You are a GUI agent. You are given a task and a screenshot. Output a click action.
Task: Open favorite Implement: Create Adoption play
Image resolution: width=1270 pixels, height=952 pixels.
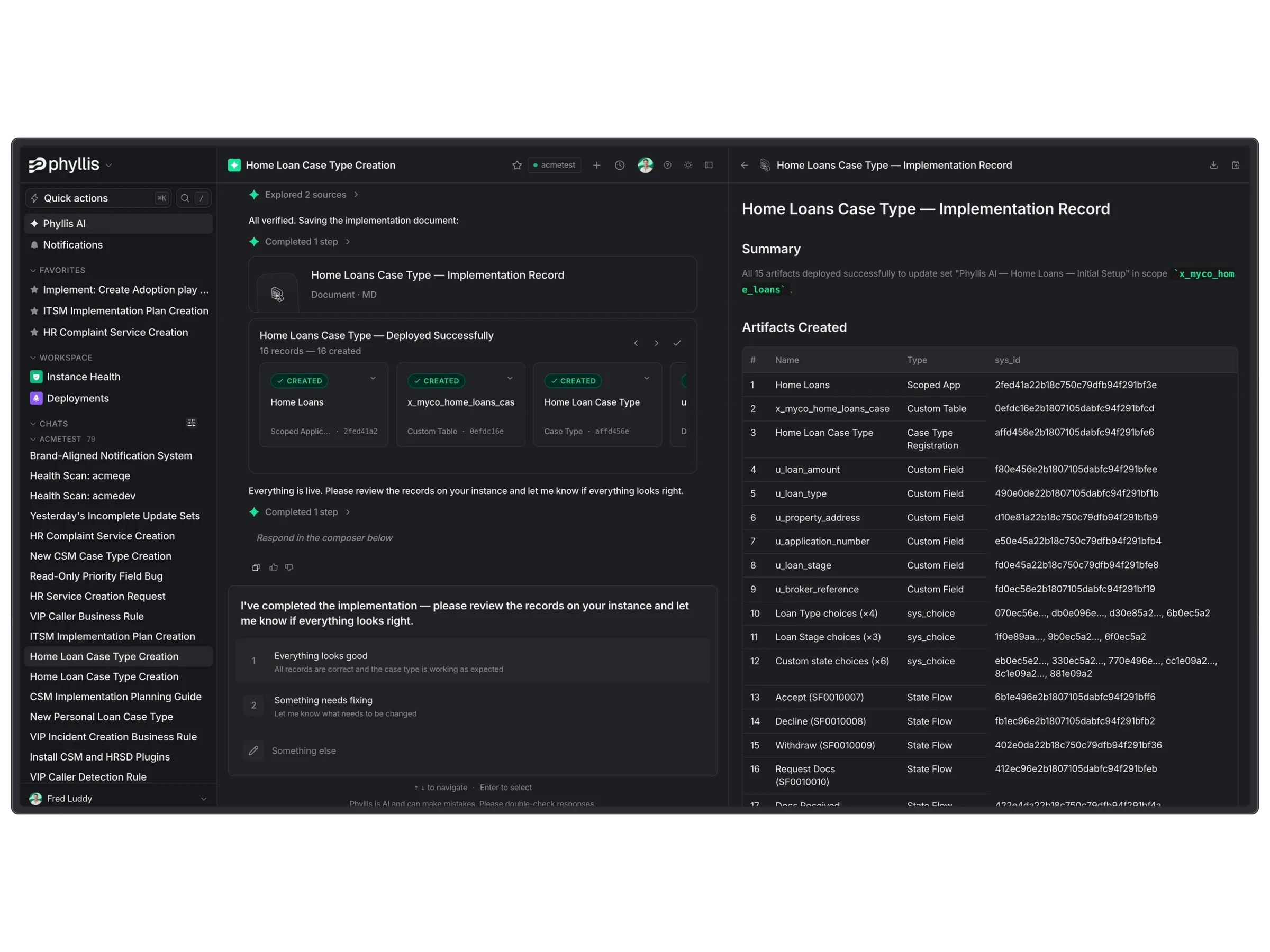pyautogui.click(x=119, y=289)
